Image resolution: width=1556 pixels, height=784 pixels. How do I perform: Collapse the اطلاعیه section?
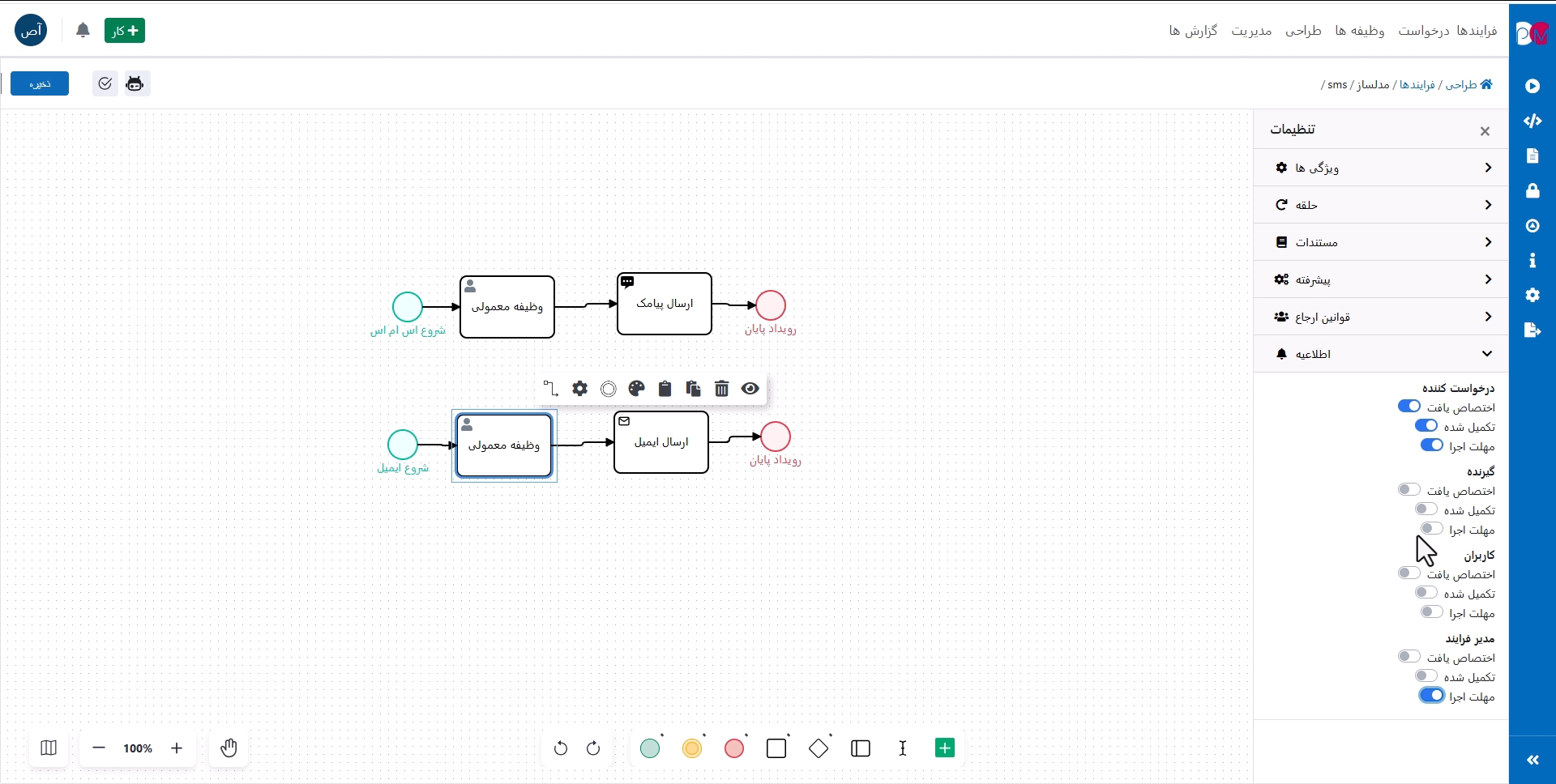coord(1381,354)
